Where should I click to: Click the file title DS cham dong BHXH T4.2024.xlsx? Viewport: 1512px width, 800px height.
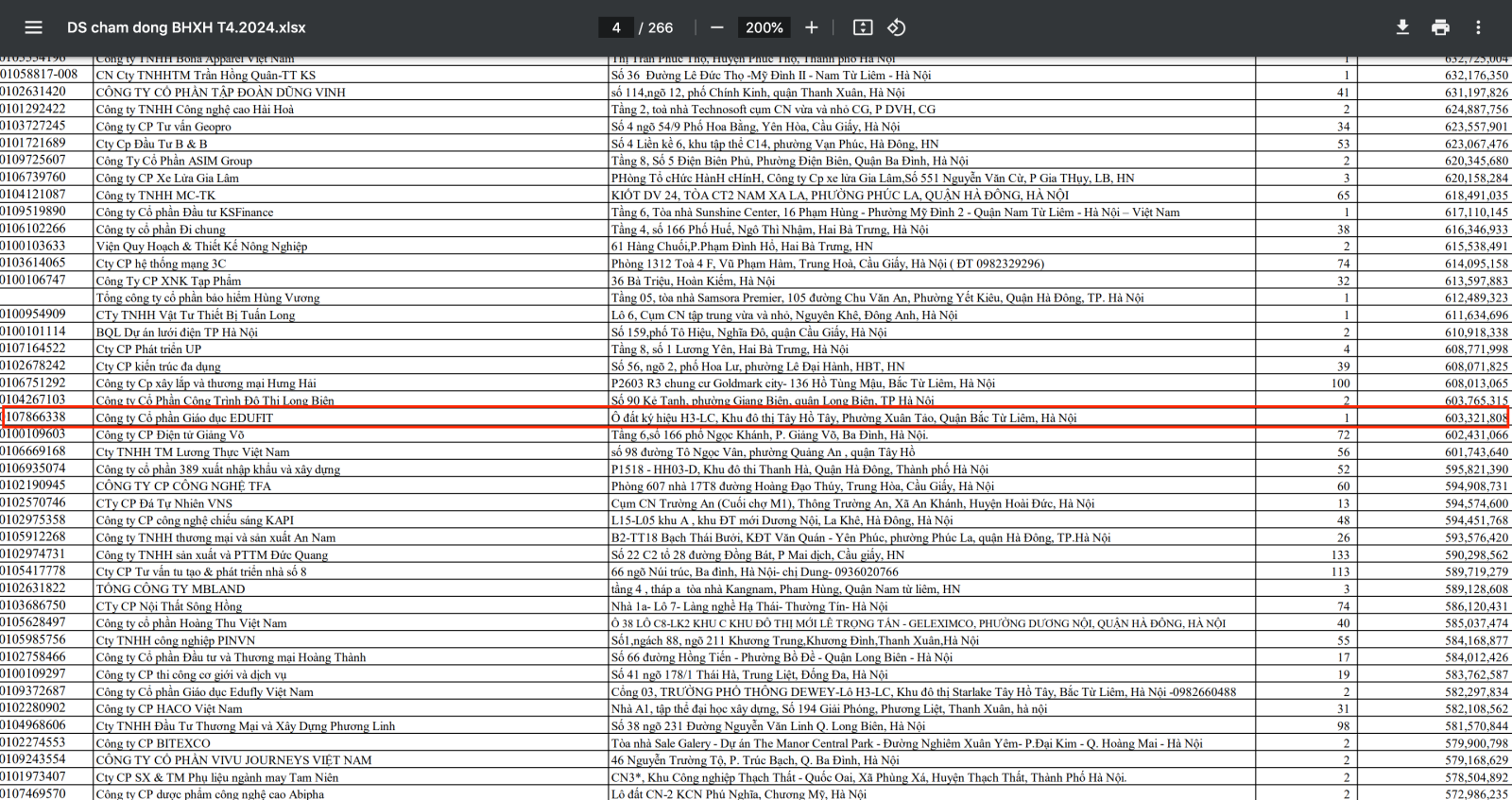pyautogui.click(x=186, y=27)
